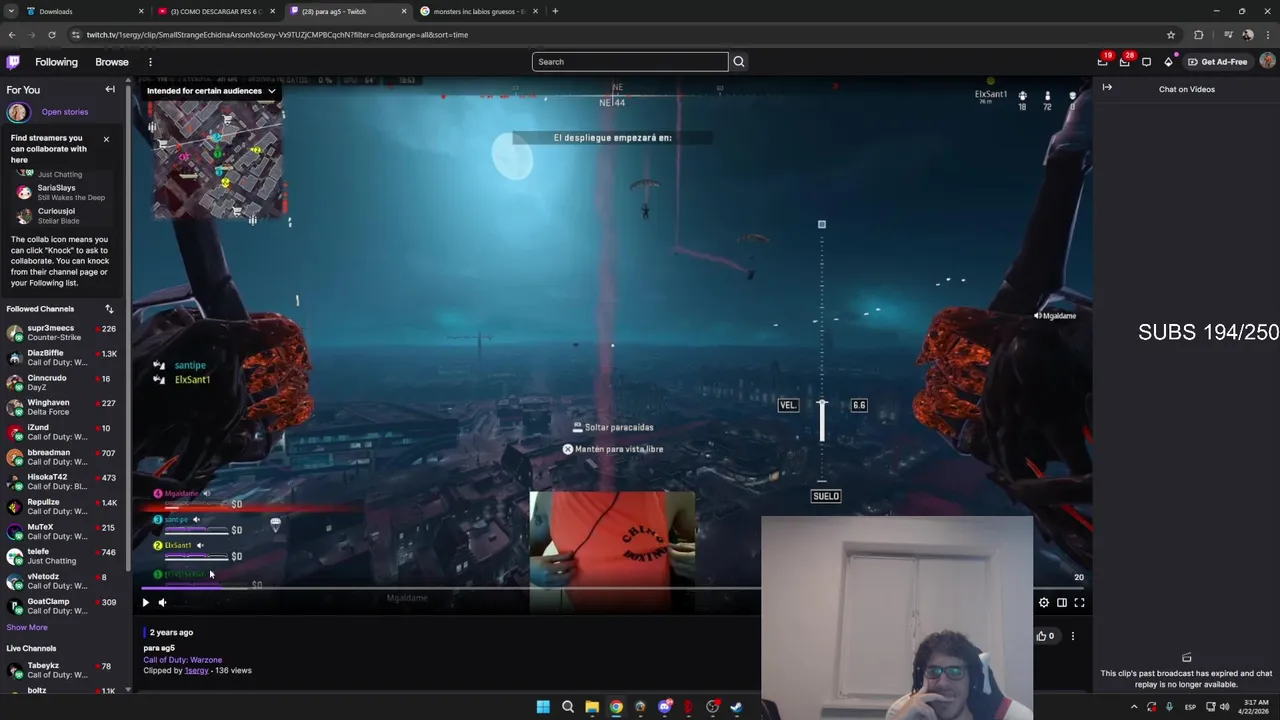The width and height of the screenshot is (1280, 720).
Task: Open the Browse page
Action: tap(112, 62)
